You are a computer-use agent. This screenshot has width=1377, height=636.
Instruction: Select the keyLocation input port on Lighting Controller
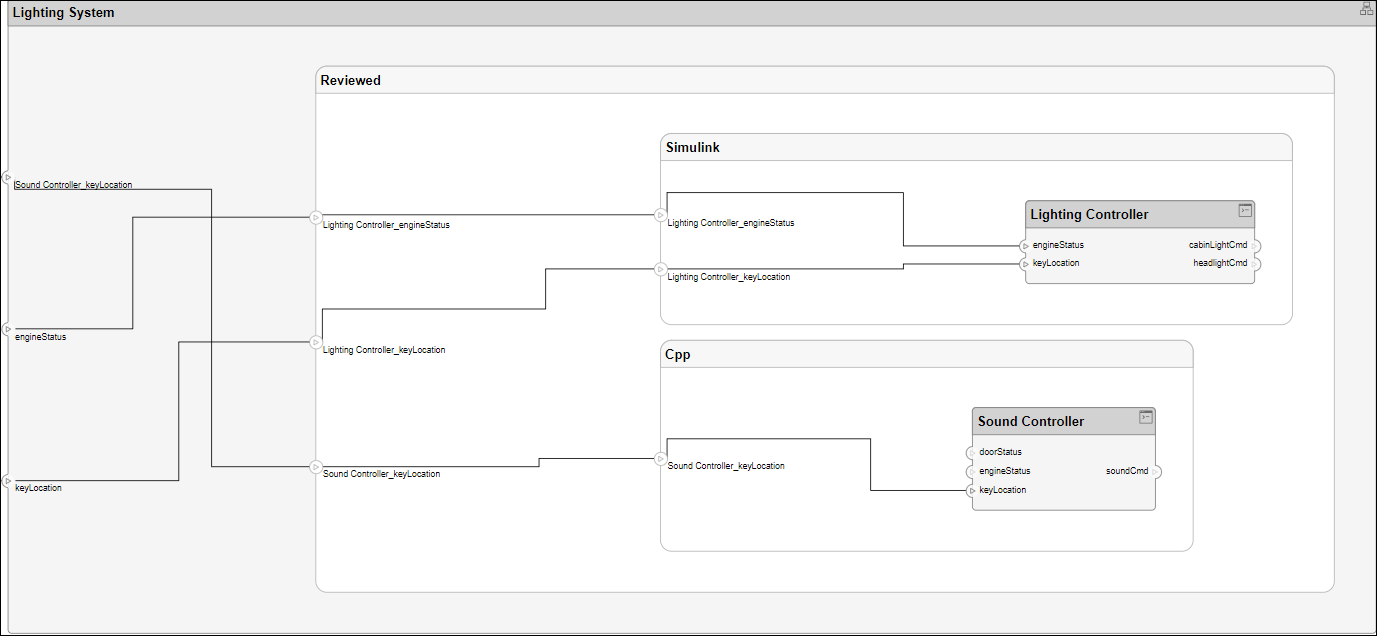coord(1026,264)
